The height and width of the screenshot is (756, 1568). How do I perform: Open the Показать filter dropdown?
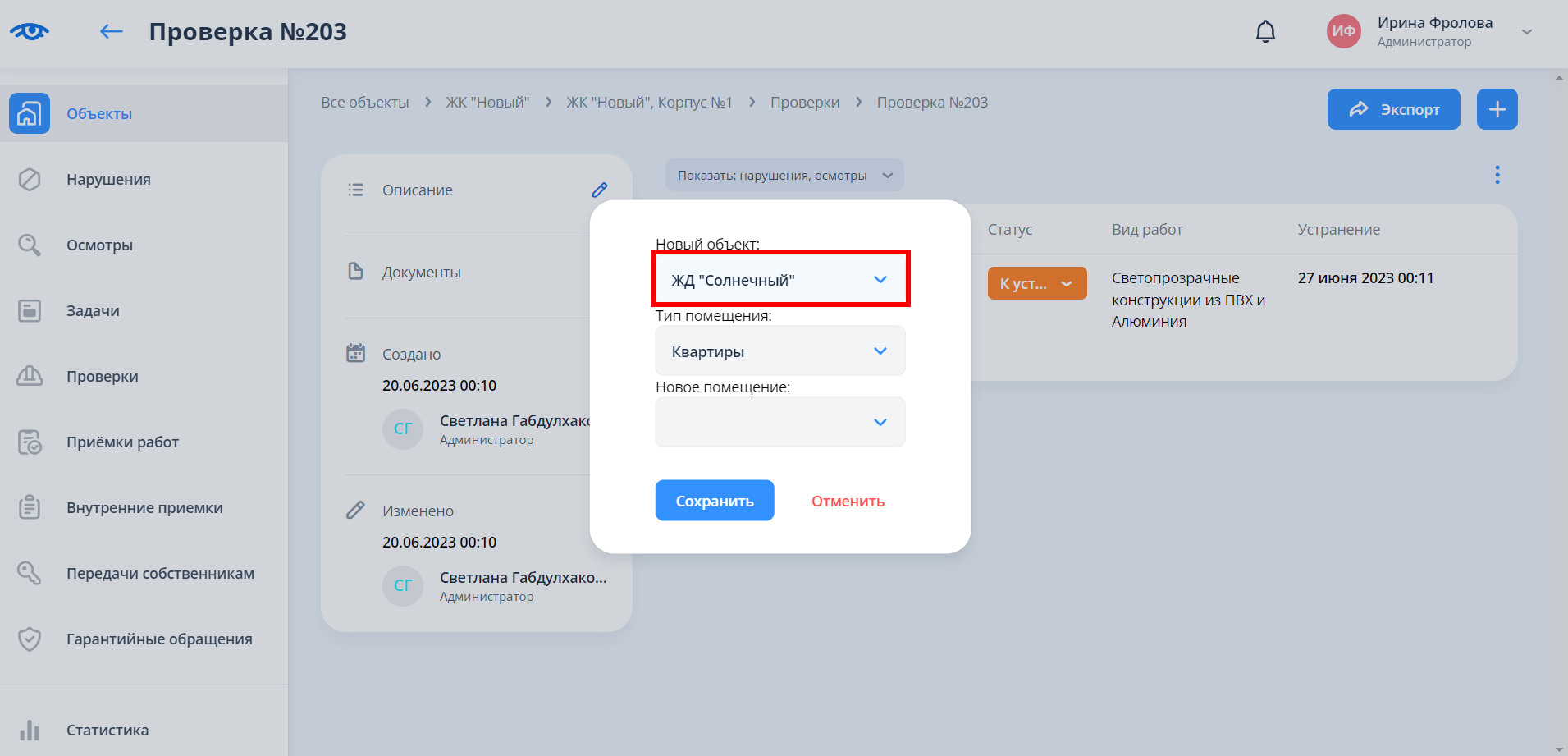pyautogui.click(x=784, y=176)
